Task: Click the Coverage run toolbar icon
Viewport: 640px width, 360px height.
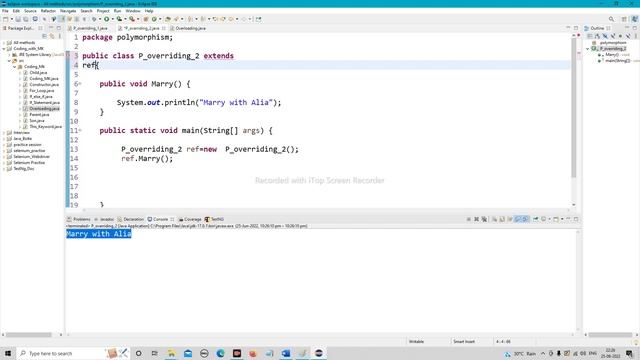Action: click(119, 19)
